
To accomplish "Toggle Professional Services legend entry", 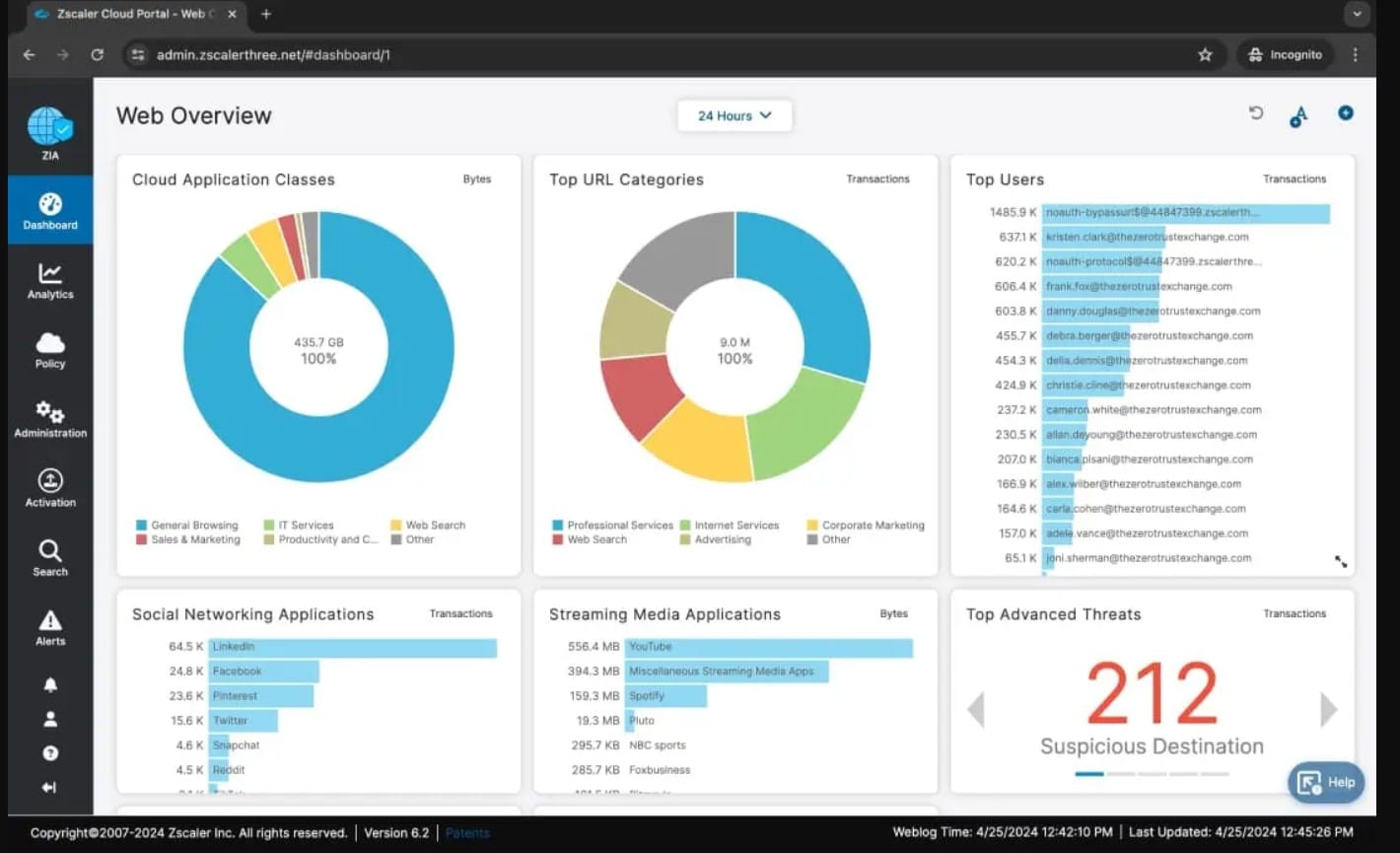I will click(612, 526).
